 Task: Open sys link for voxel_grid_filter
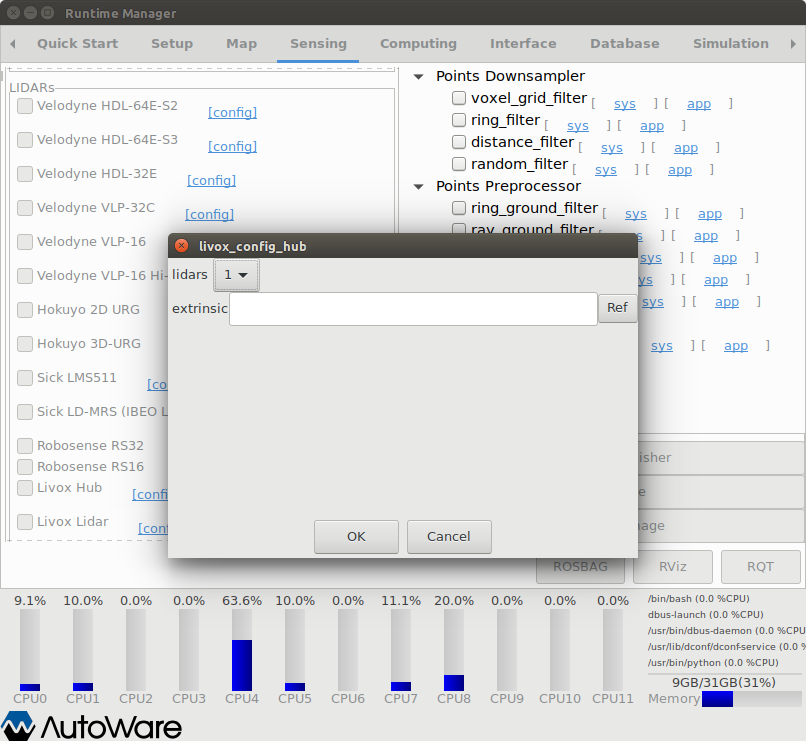(625, 104)
